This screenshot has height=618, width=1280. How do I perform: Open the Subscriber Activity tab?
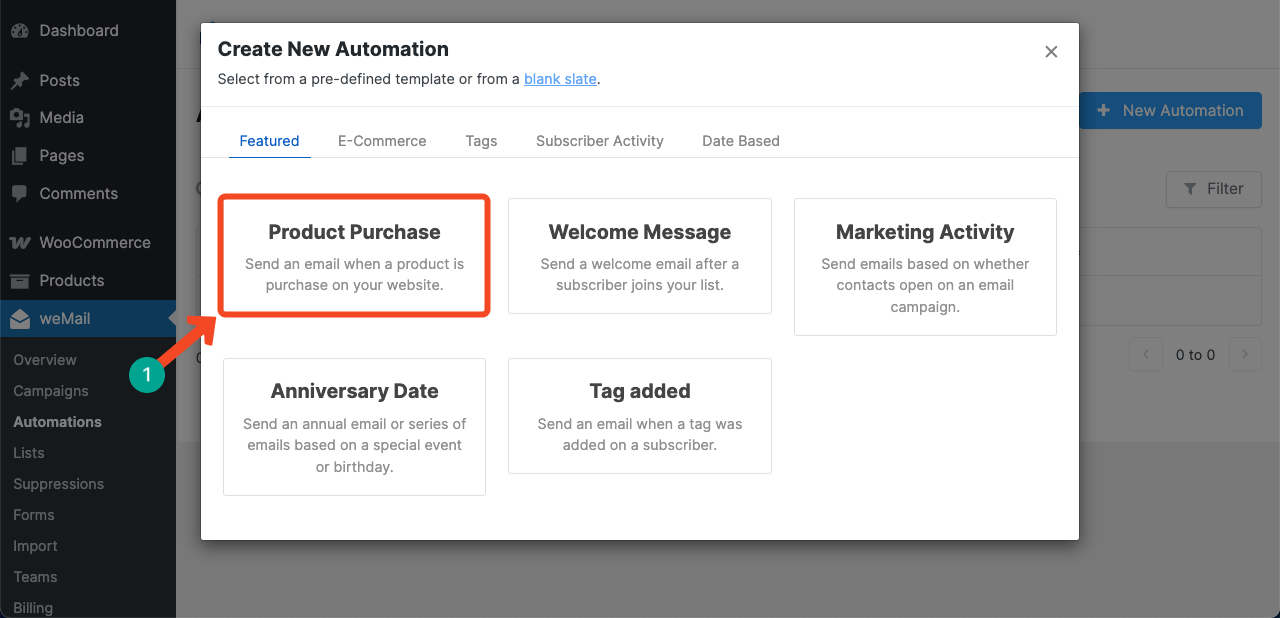[599, 141]
